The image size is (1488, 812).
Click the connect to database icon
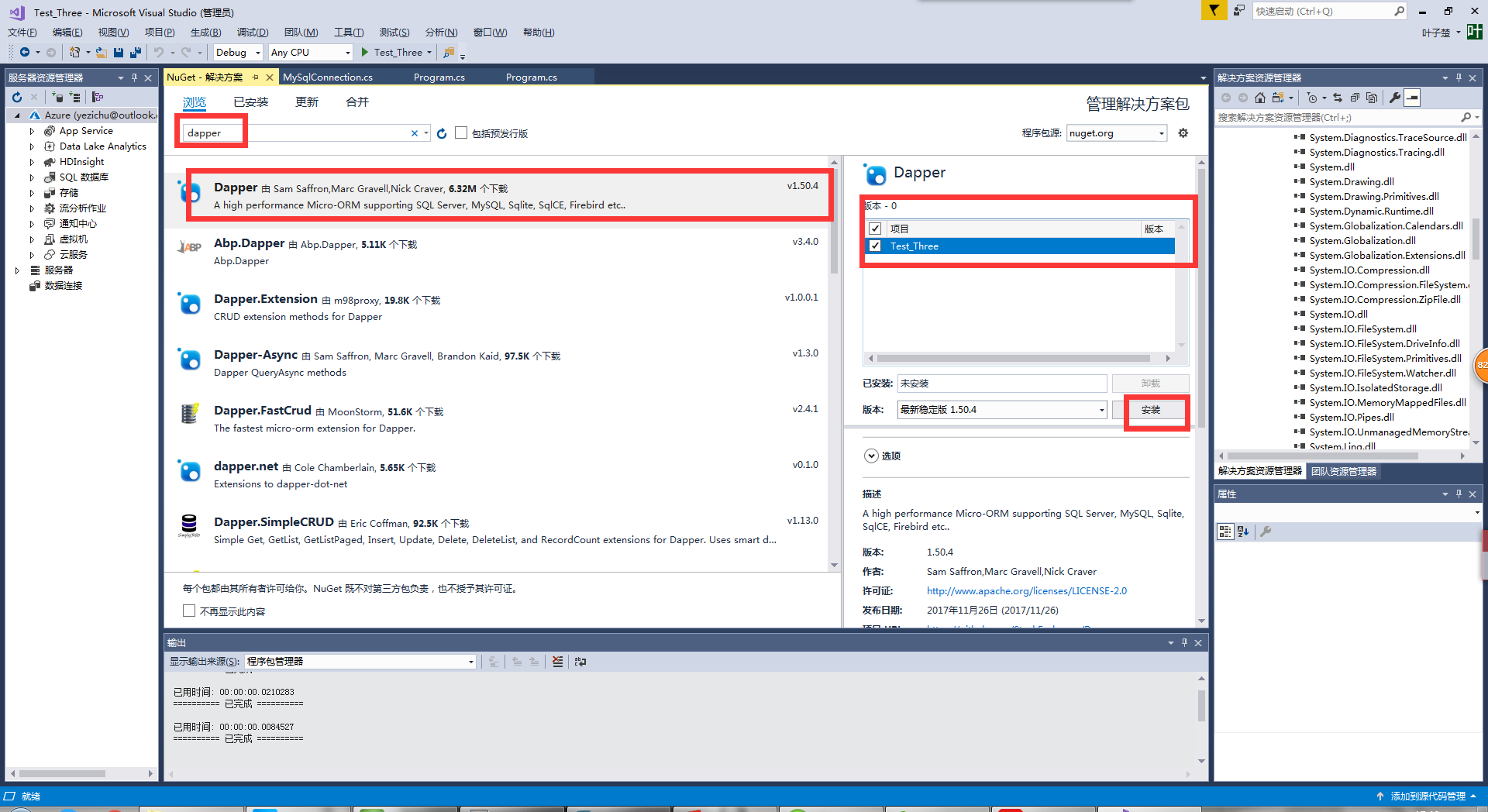point(58,97)
